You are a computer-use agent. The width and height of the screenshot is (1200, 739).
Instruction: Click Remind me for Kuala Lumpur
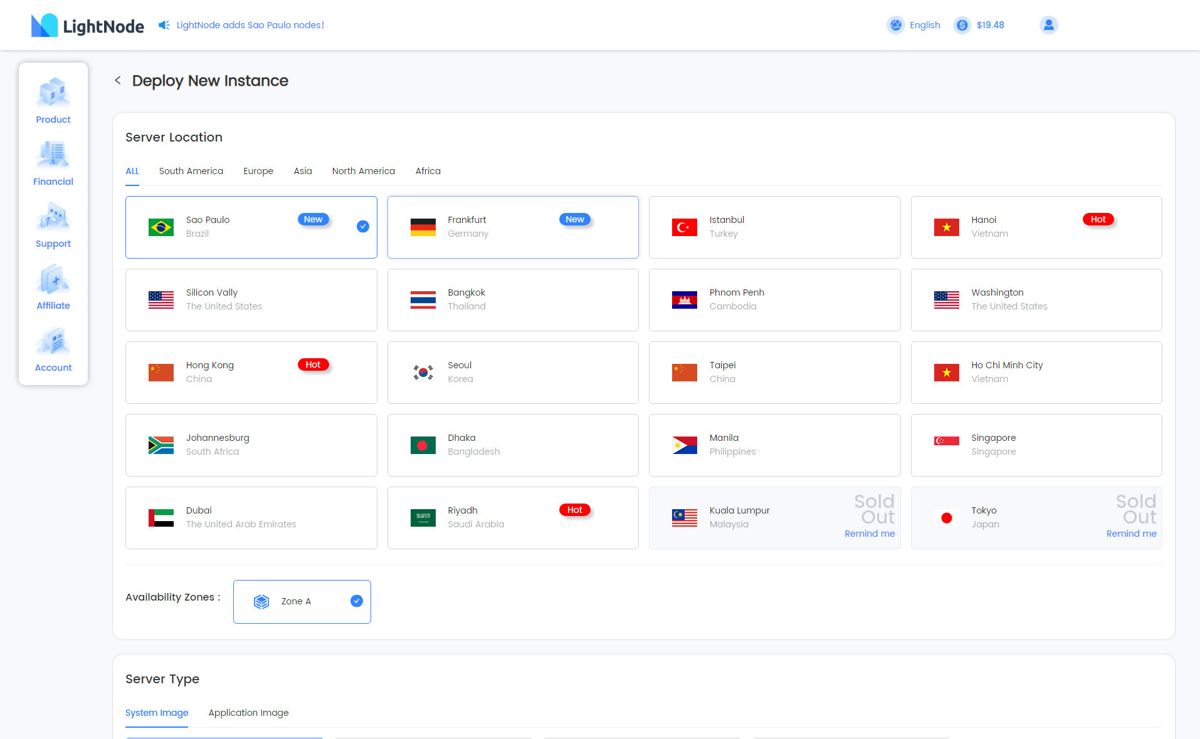pos(870,534)
